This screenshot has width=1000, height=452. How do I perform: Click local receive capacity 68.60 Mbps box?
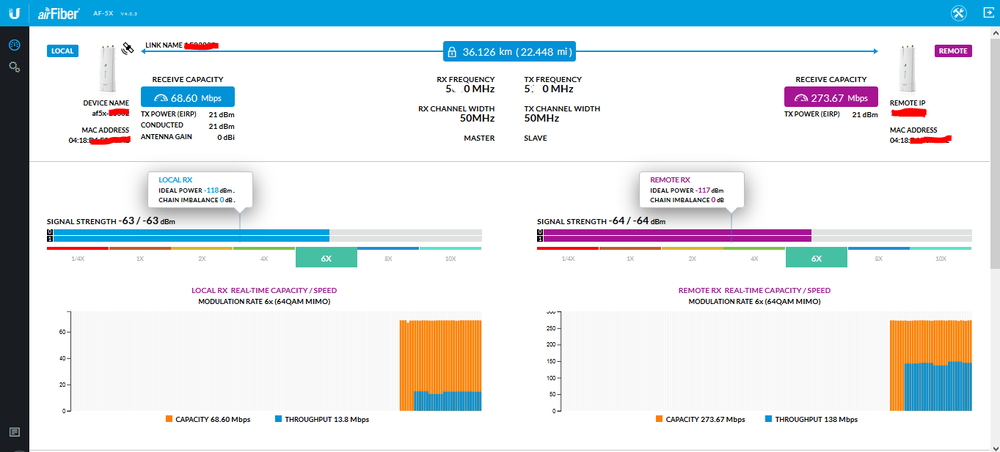click(187, 97)
